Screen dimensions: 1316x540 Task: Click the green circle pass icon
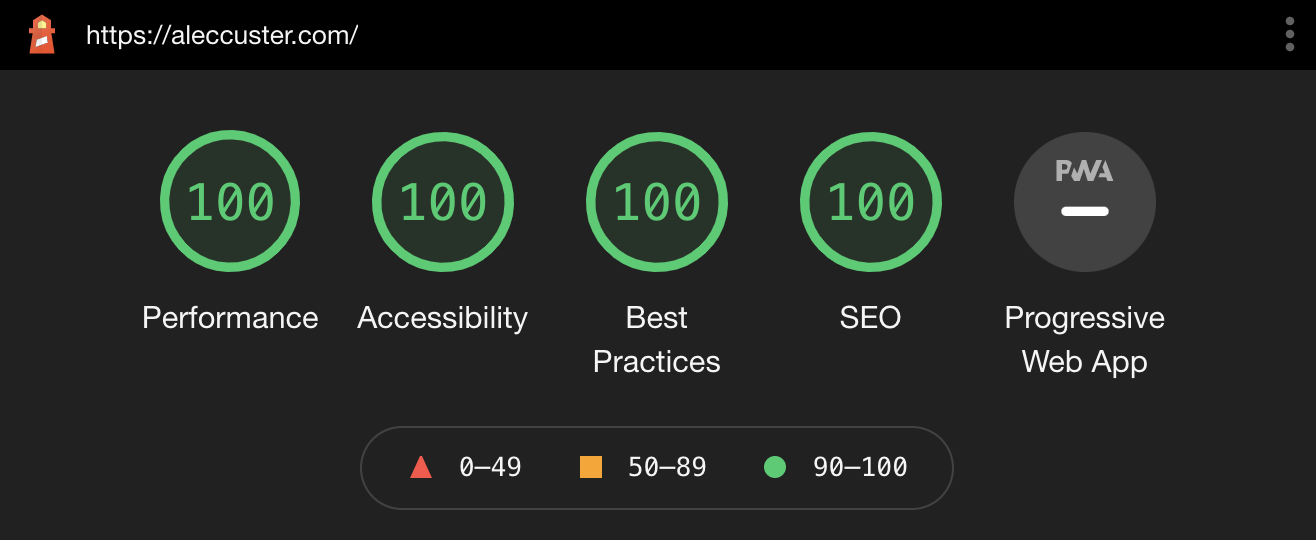pos(775,467)
